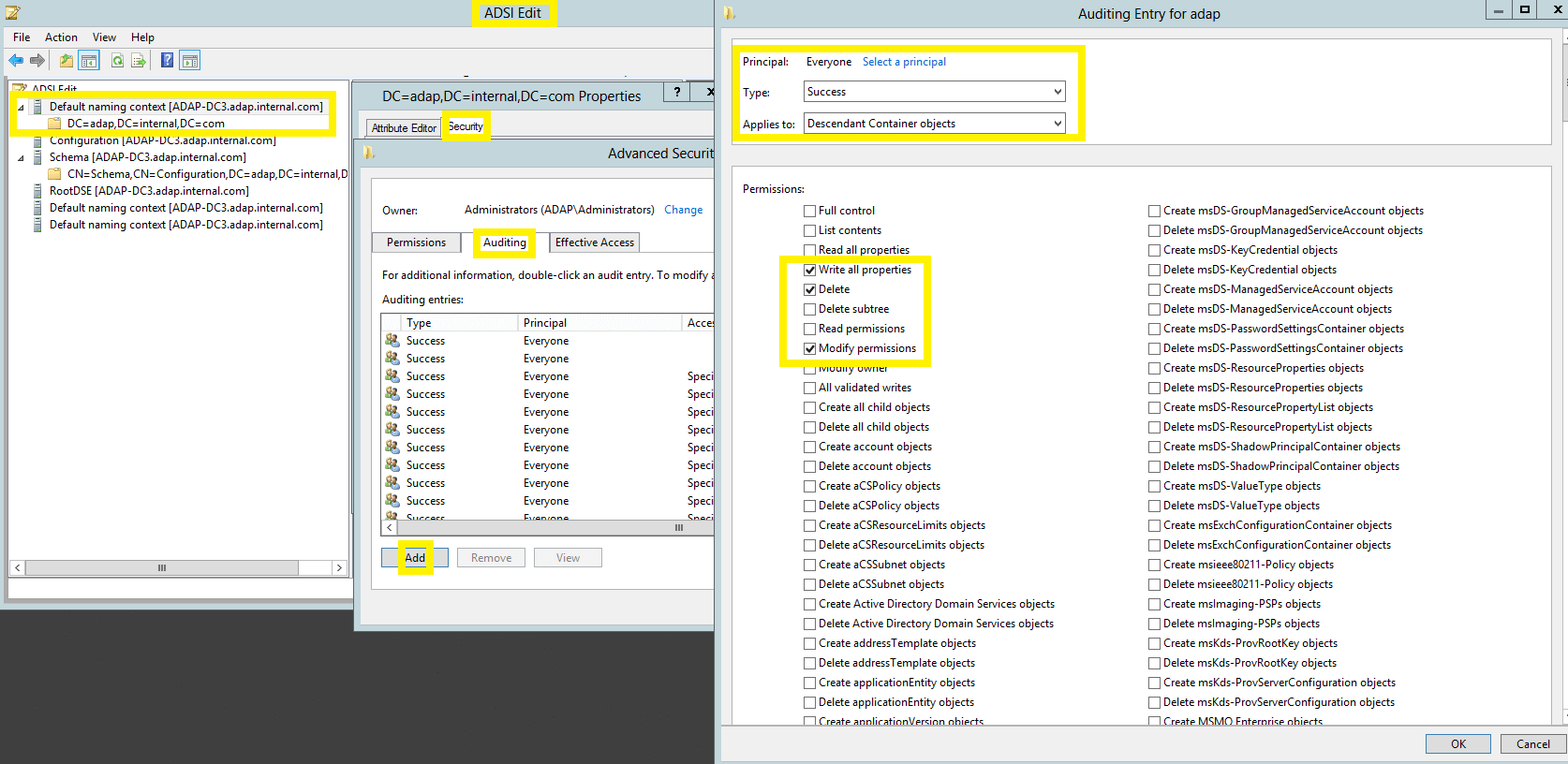Click the Up one level folder icon
Image resolution: width=1568 pixels, height=764 pixels.
[67, 61]
